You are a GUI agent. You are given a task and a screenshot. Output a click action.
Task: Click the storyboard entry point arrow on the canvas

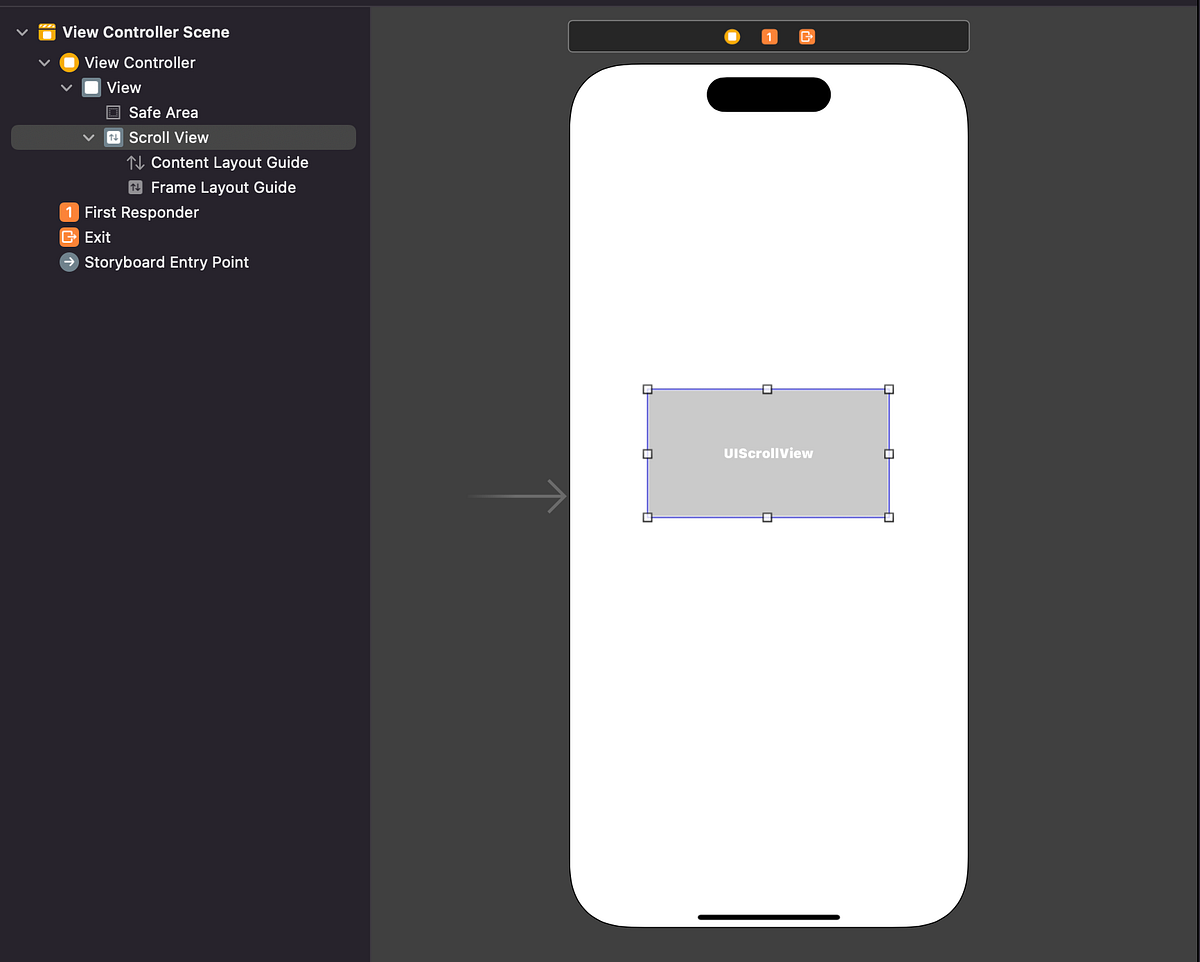[x=516, y=495]
